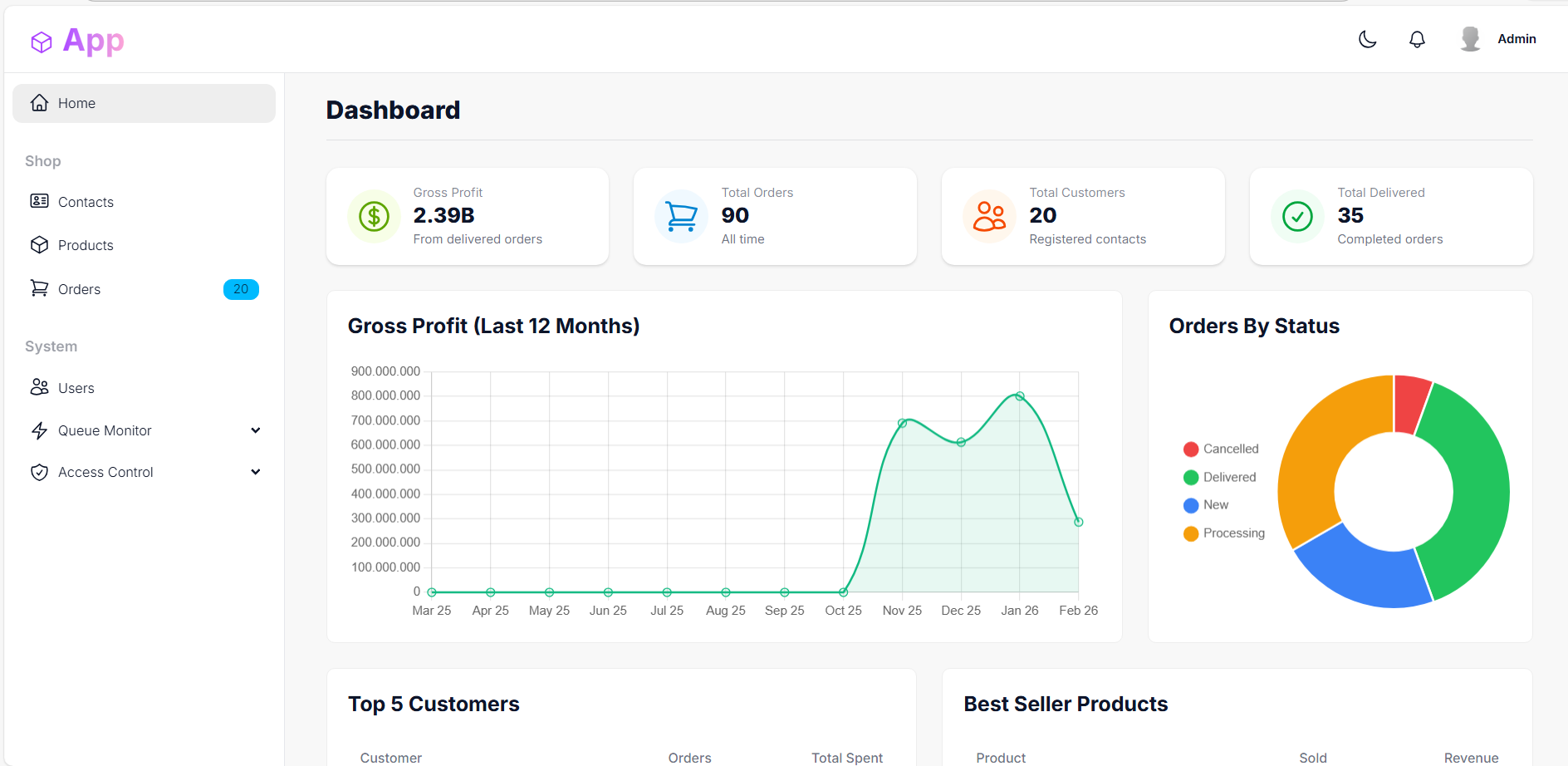
Task: Go to Contacts in the sidebar
Action: click(x=86, y=202)
